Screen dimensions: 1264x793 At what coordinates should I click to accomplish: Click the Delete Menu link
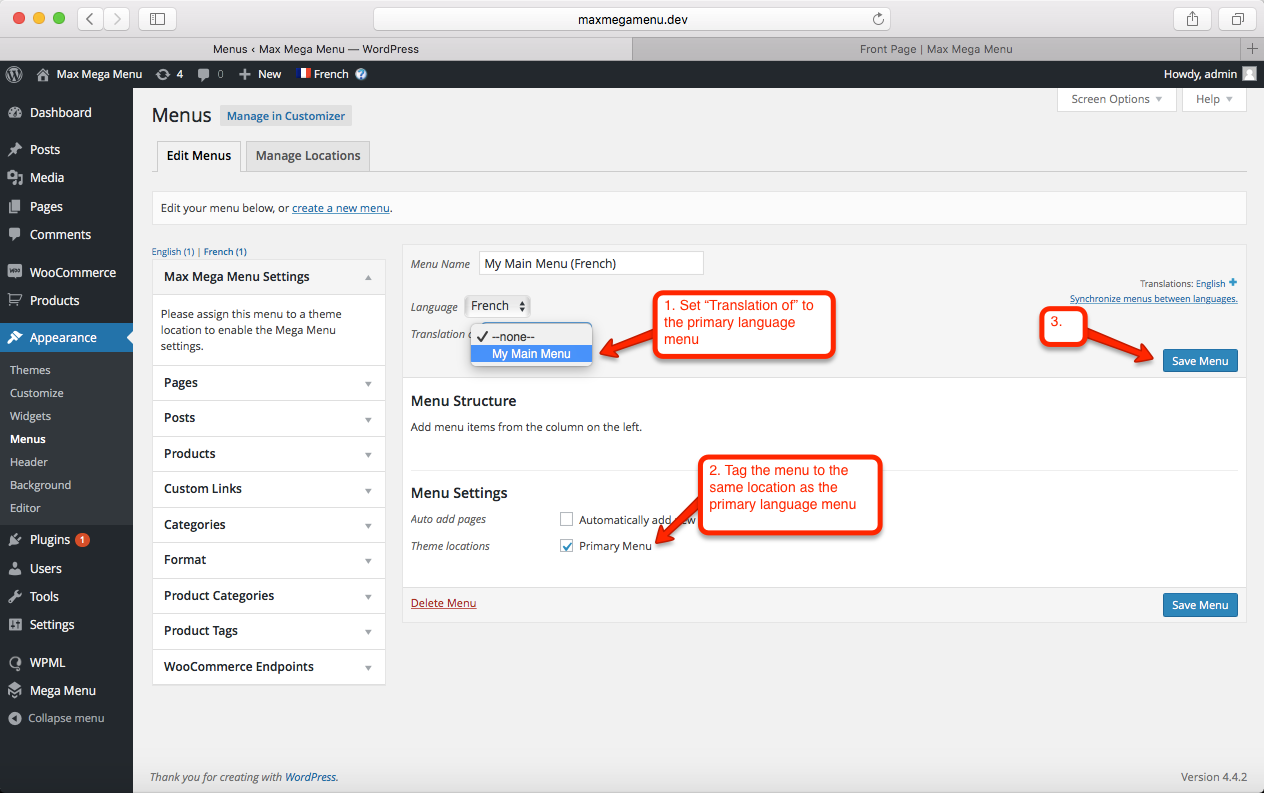coord(443,603)
